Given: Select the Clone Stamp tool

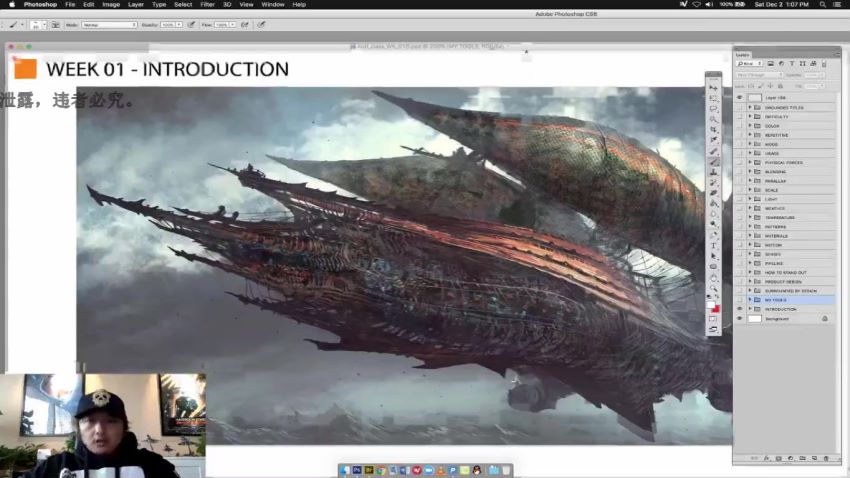Looking at the screenshot, I should [x=713, y=172].
